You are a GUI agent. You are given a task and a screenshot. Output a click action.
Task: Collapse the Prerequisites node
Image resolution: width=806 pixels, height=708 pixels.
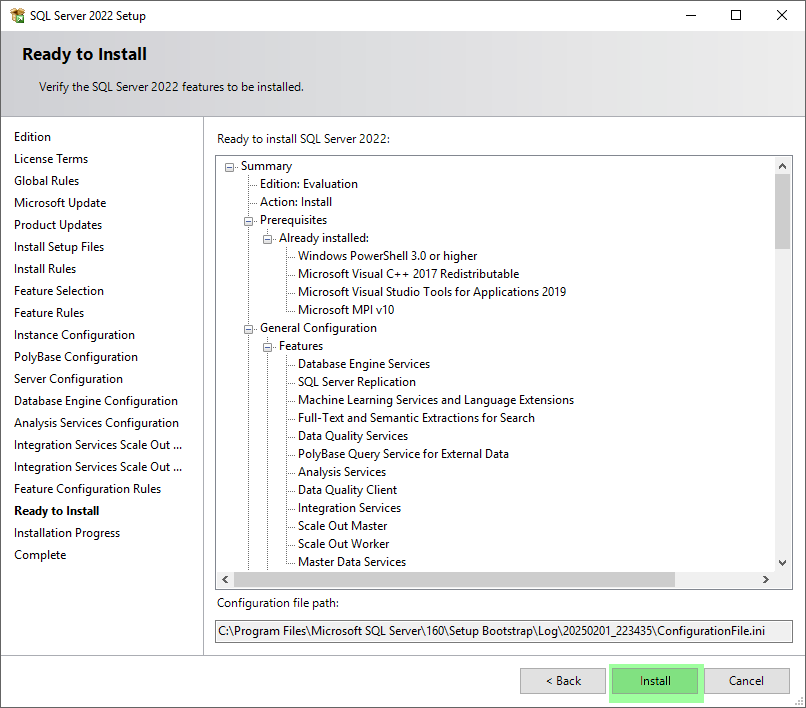pos(248,220)
